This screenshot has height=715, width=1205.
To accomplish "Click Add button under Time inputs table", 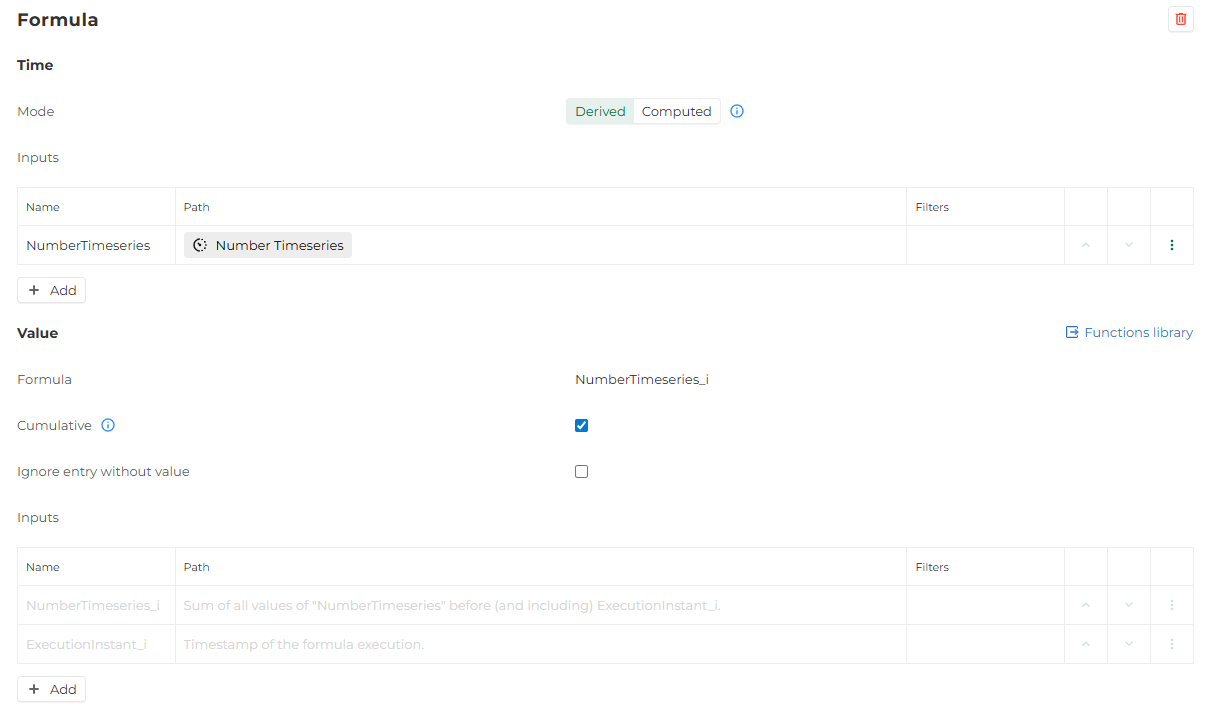I will (x=52, y=290).
